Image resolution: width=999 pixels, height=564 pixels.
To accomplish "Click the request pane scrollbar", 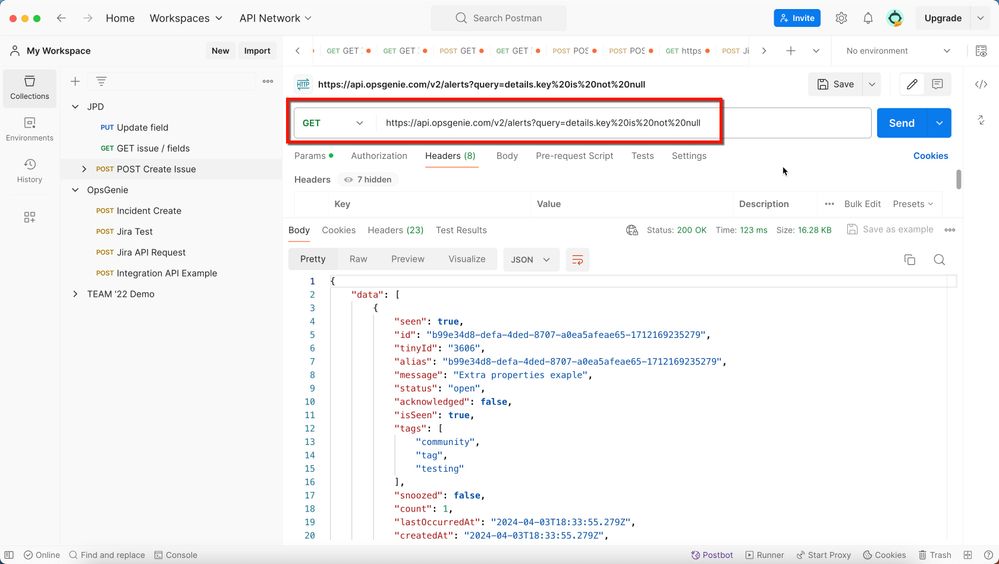I will 958,180.
